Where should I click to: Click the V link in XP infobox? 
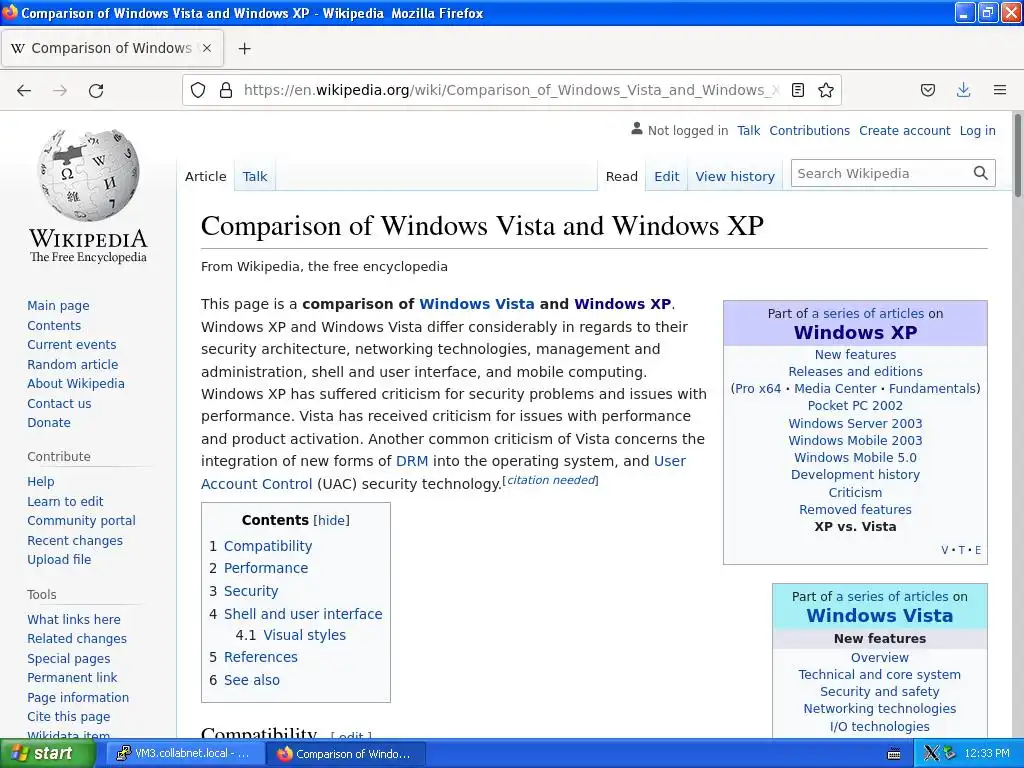[x=944, y=550]
